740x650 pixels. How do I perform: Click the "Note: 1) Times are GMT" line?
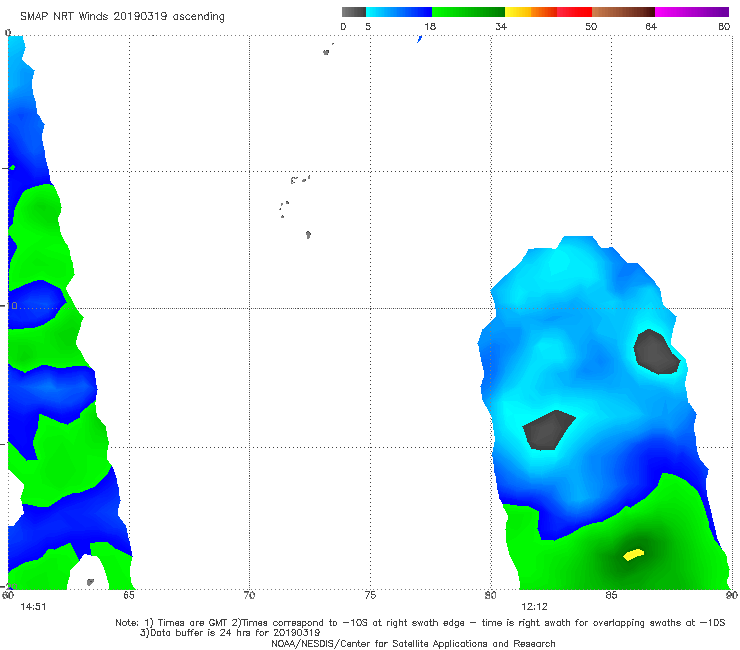point(420,623)
